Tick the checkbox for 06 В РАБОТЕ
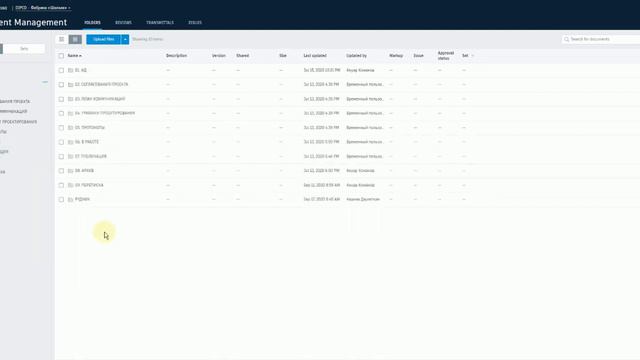The image size is (640, 360). (61, 142)
